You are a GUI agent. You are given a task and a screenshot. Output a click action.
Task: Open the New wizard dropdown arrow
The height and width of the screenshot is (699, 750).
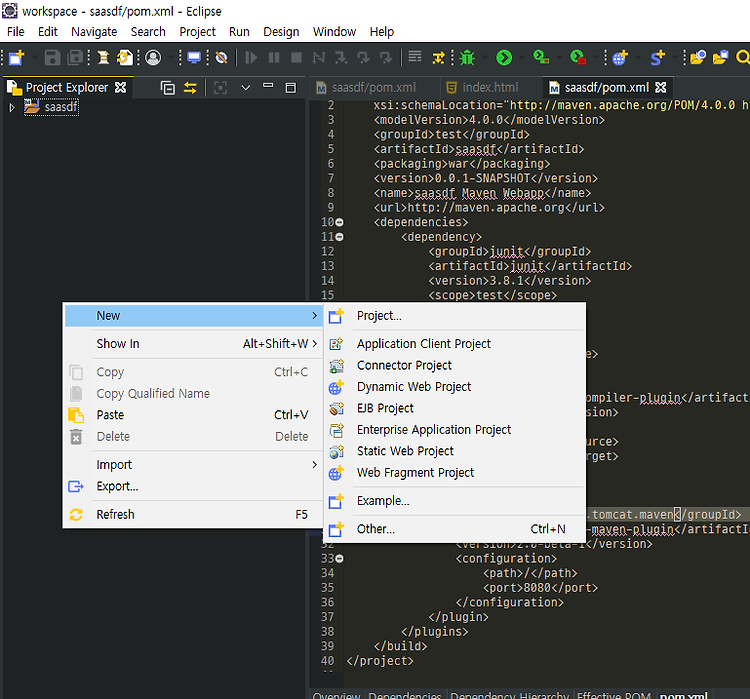pyautogui.click(x=34, y=58)
